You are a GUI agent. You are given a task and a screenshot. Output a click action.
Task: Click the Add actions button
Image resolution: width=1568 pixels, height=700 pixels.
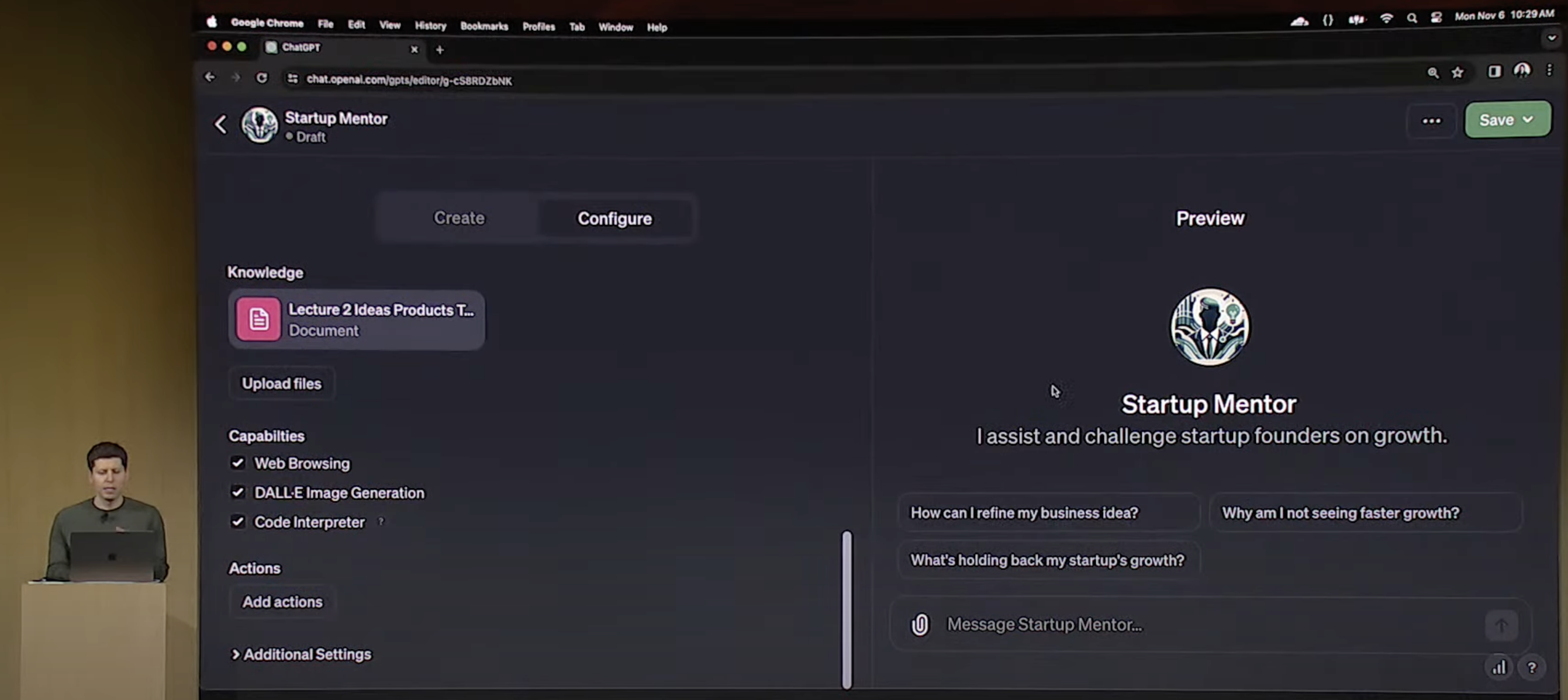[282, 601]
